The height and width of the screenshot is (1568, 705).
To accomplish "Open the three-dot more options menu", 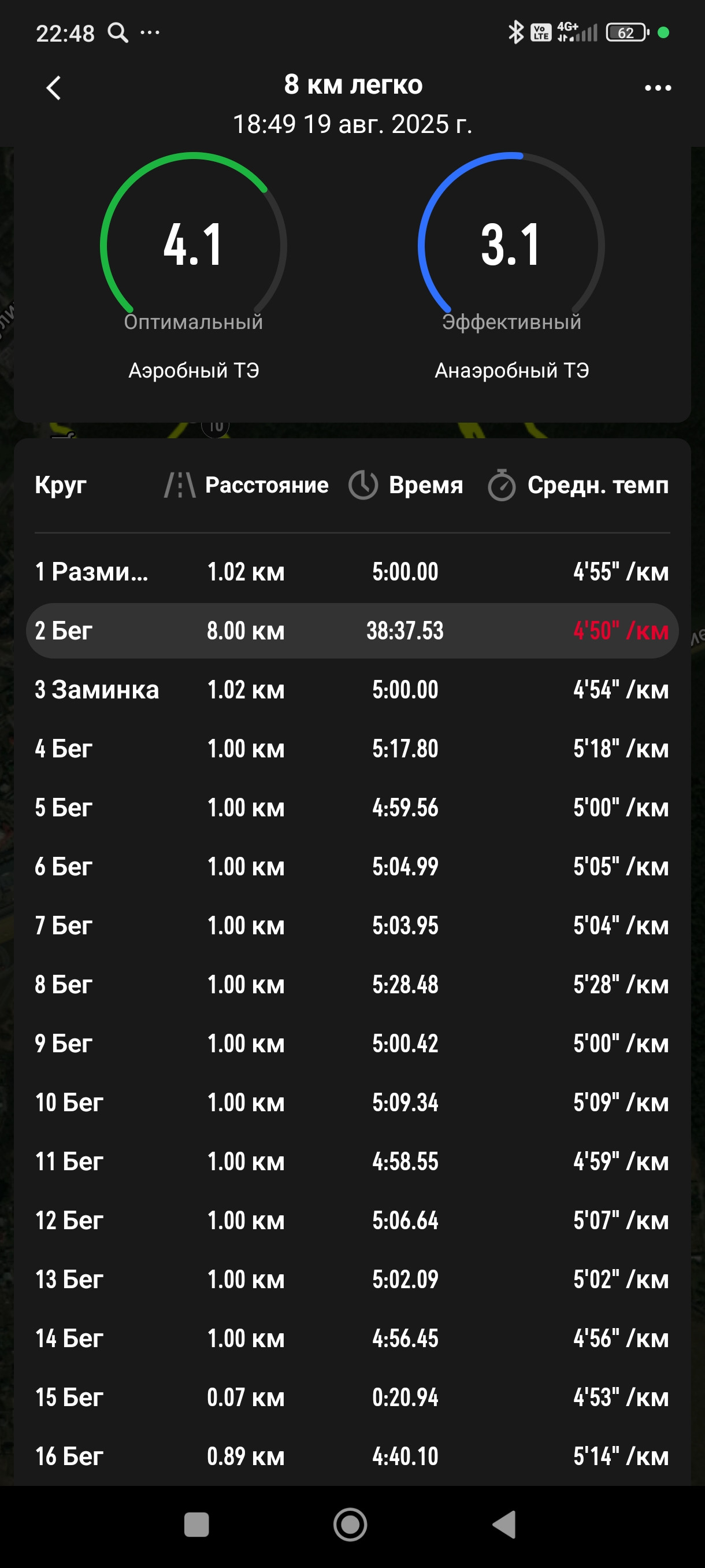I will pos(658,88).
